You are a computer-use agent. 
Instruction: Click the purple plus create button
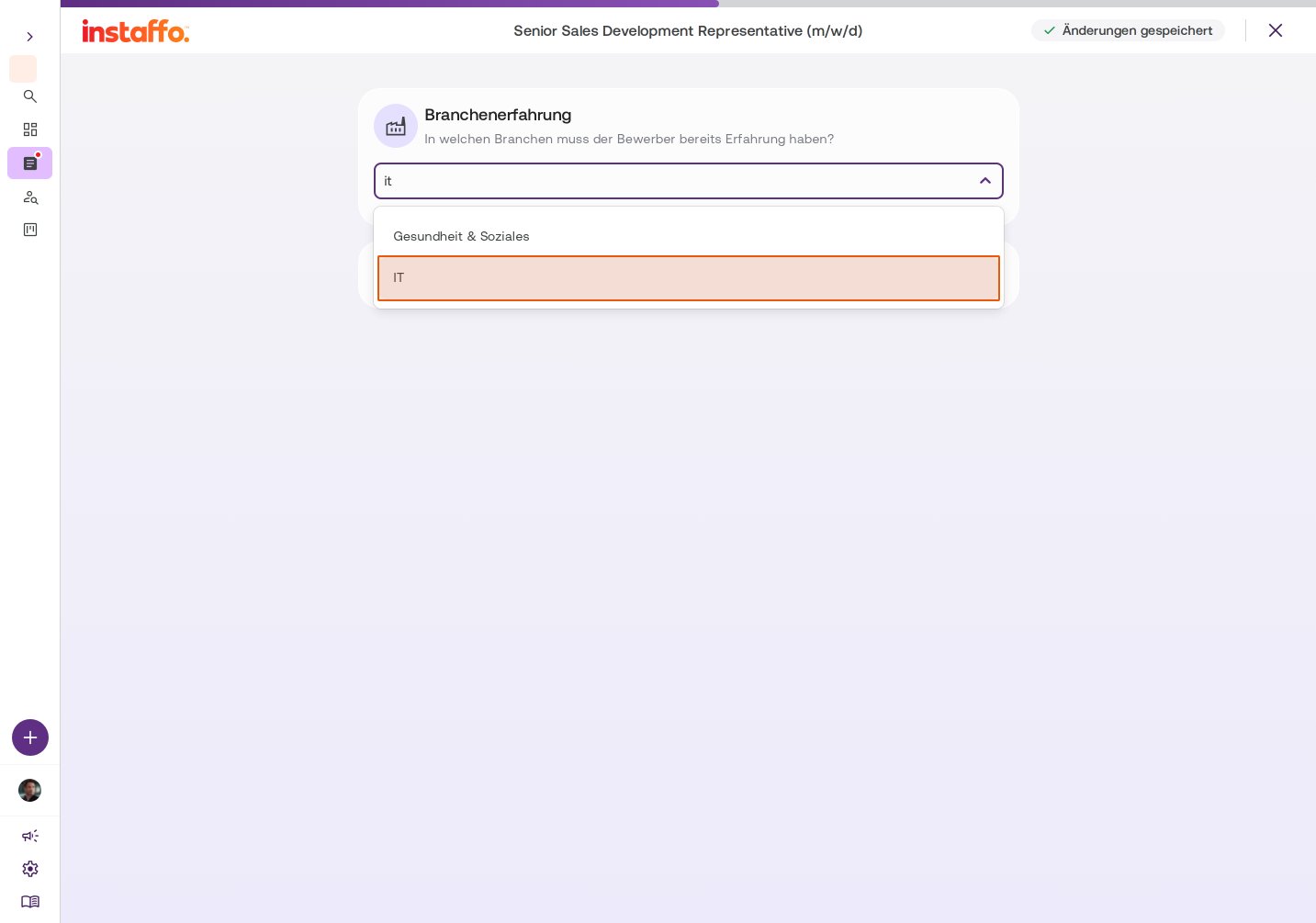(30, 737)
